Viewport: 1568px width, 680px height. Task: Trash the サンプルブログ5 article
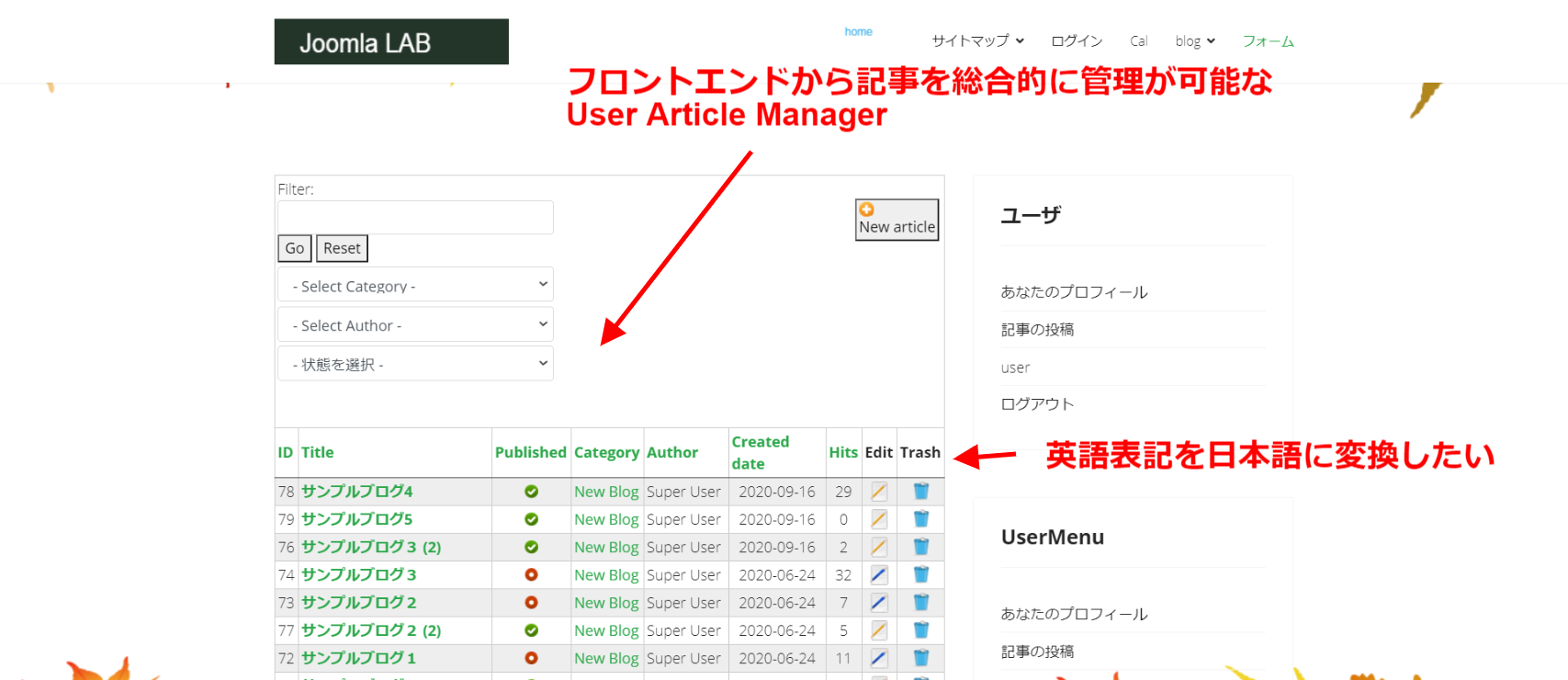click(x=921, y=519)
